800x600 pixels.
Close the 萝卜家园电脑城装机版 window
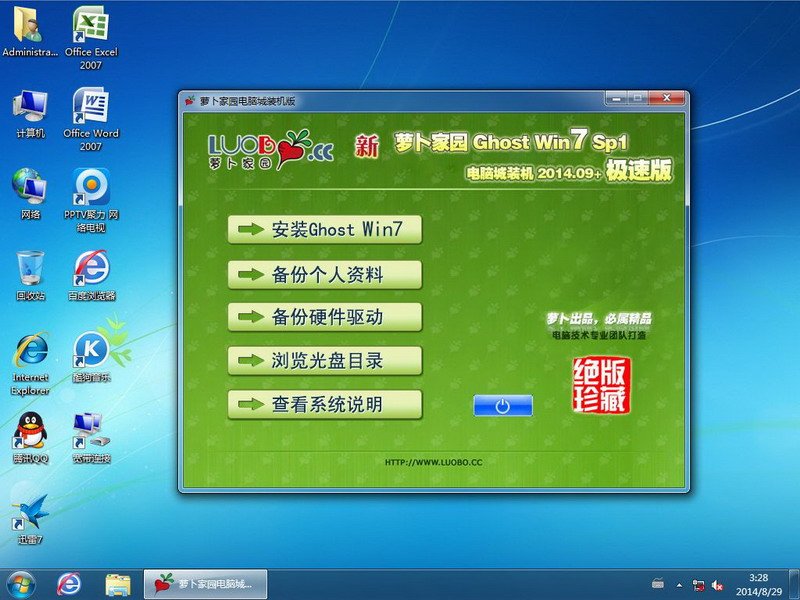[x=666, y=98]
